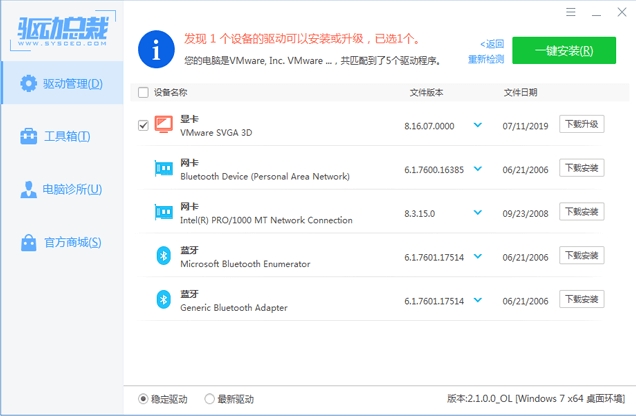The image size is (636, 416).
Task: Click the 重新检测 link
Action: [486, 59]
